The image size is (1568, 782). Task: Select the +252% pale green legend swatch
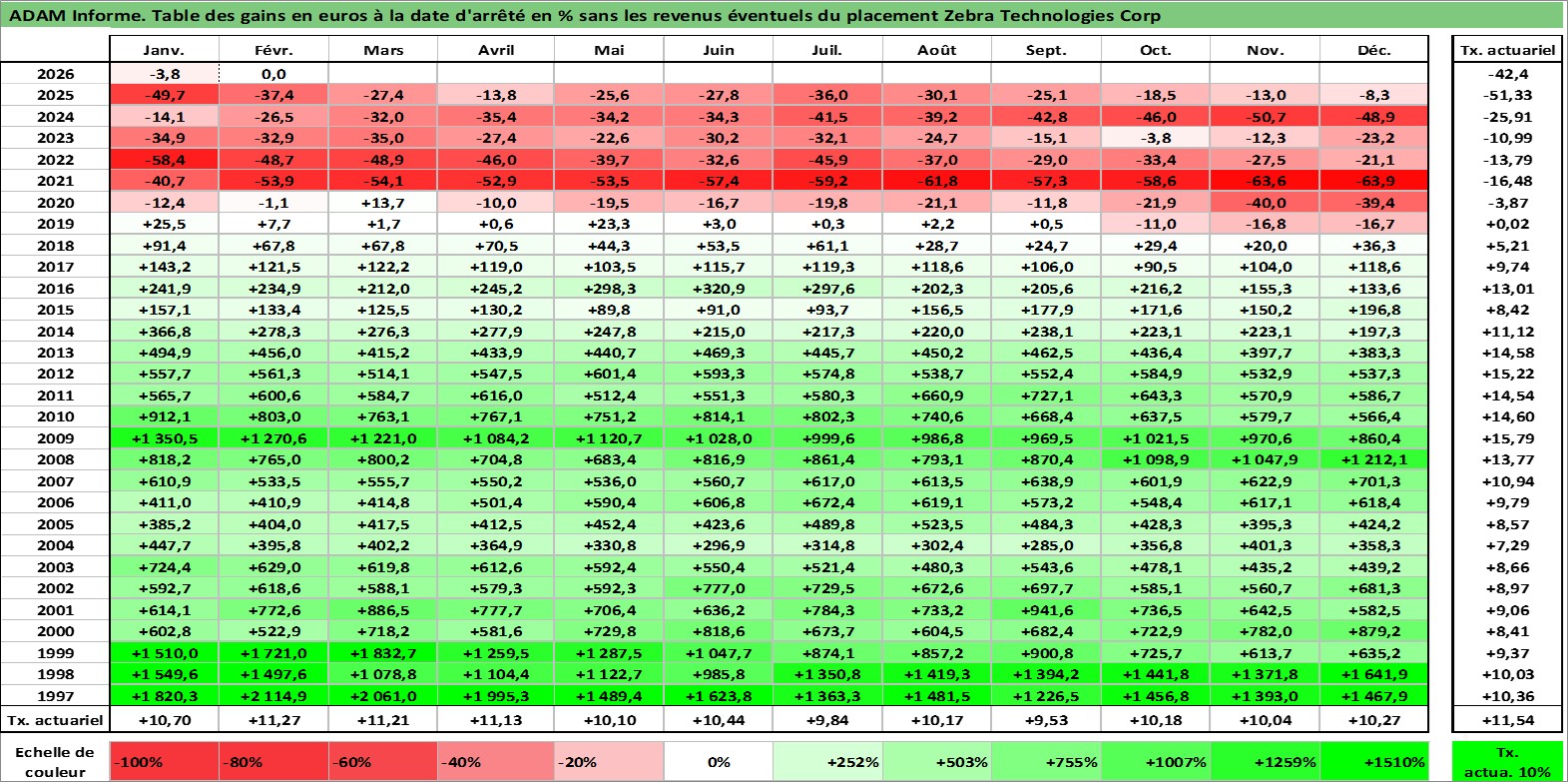click(827, 762)
